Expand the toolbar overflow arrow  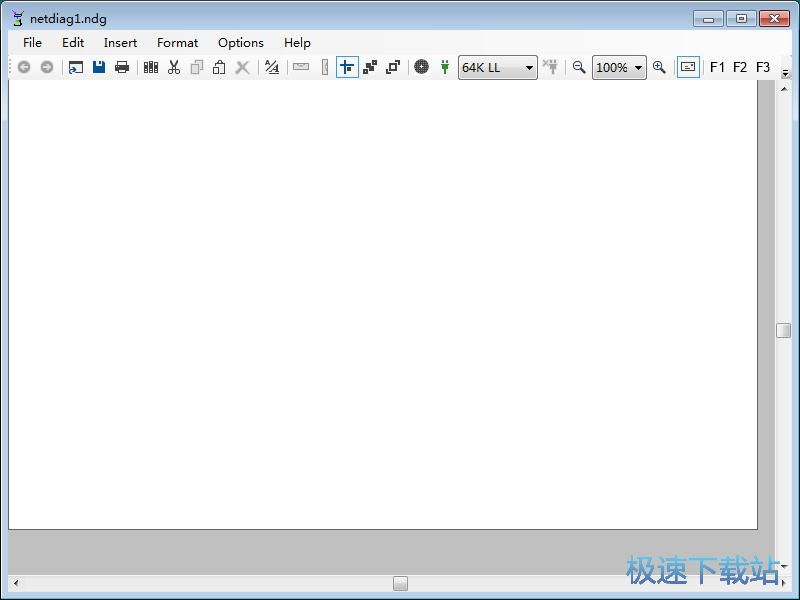click(786, 73)
